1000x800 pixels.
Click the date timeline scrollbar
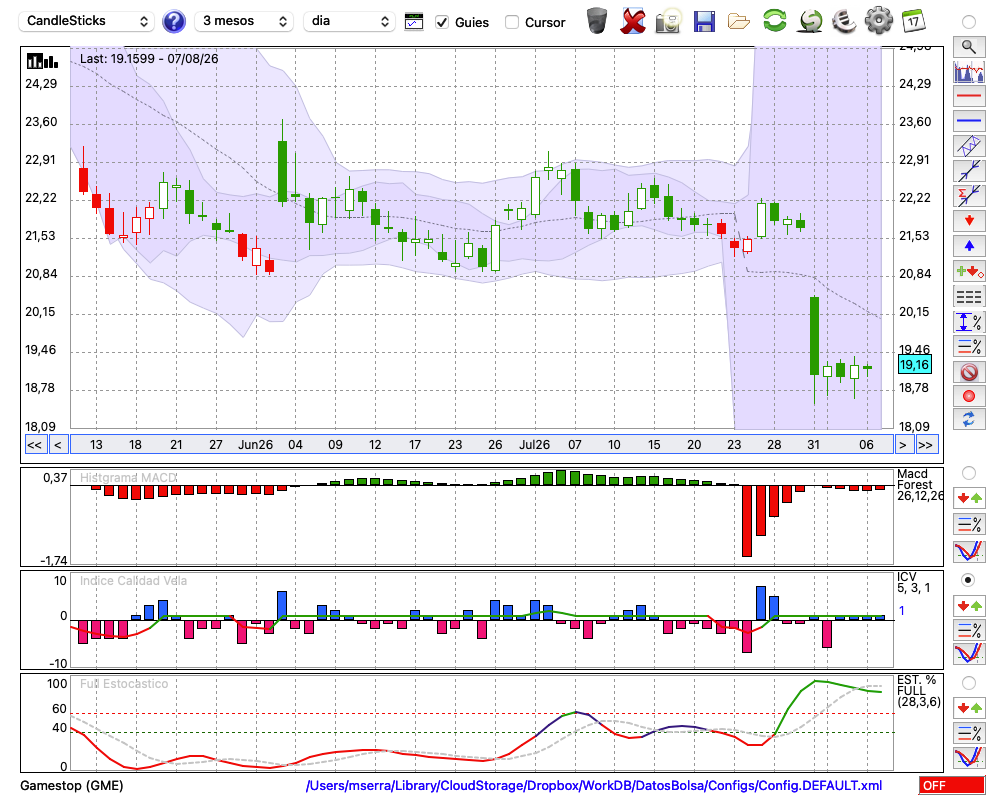click(x=482, y=445)
